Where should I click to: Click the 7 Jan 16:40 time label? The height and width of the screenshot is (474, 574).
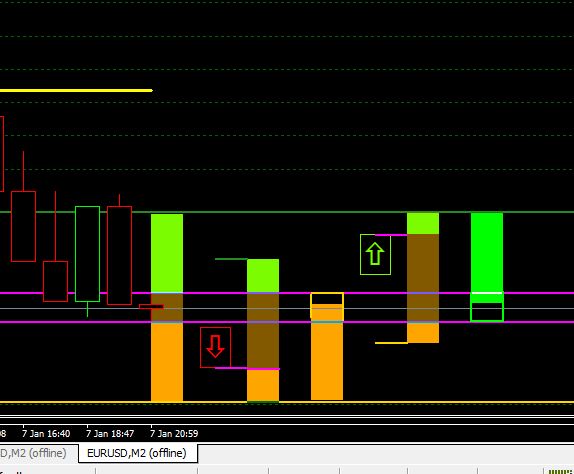tap(46, 434)
